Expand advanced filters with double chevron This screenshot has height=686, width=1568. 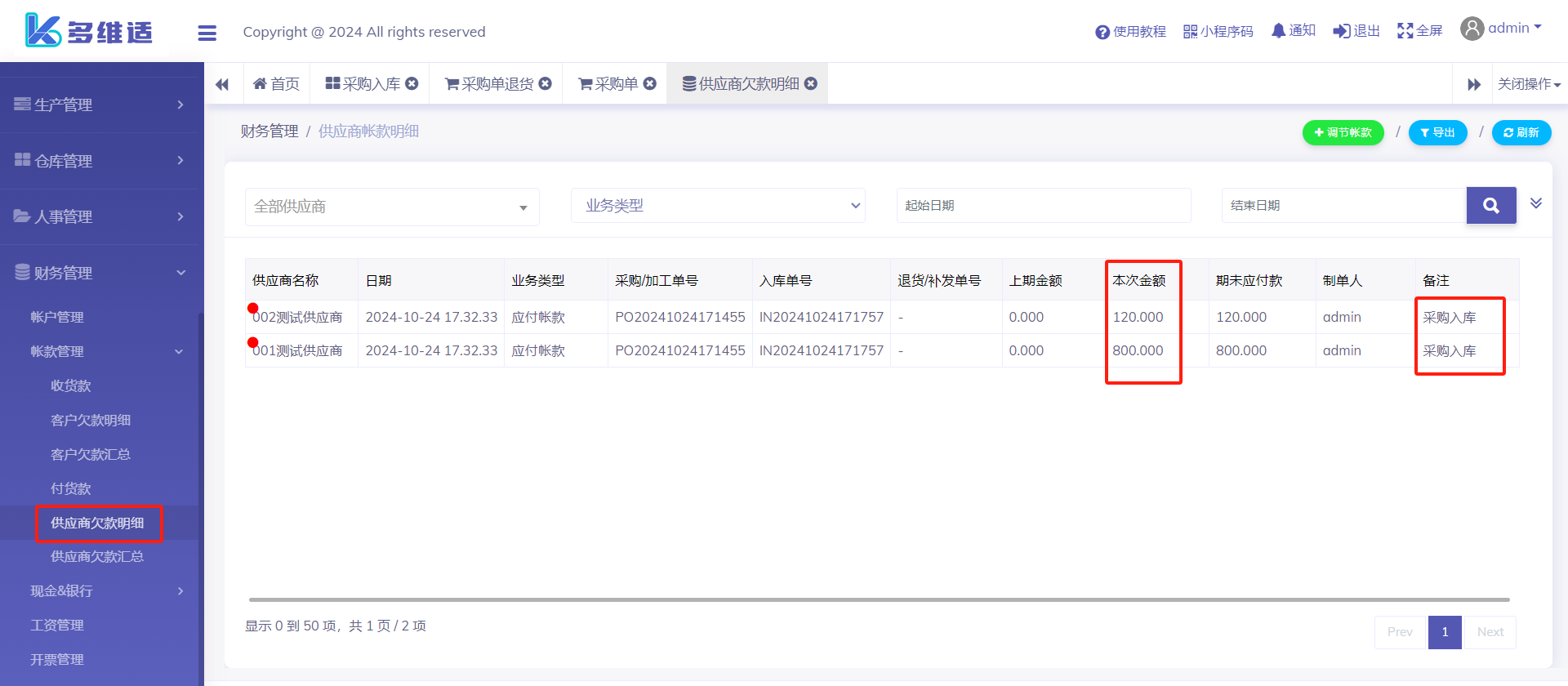[x=1535, y=203]
